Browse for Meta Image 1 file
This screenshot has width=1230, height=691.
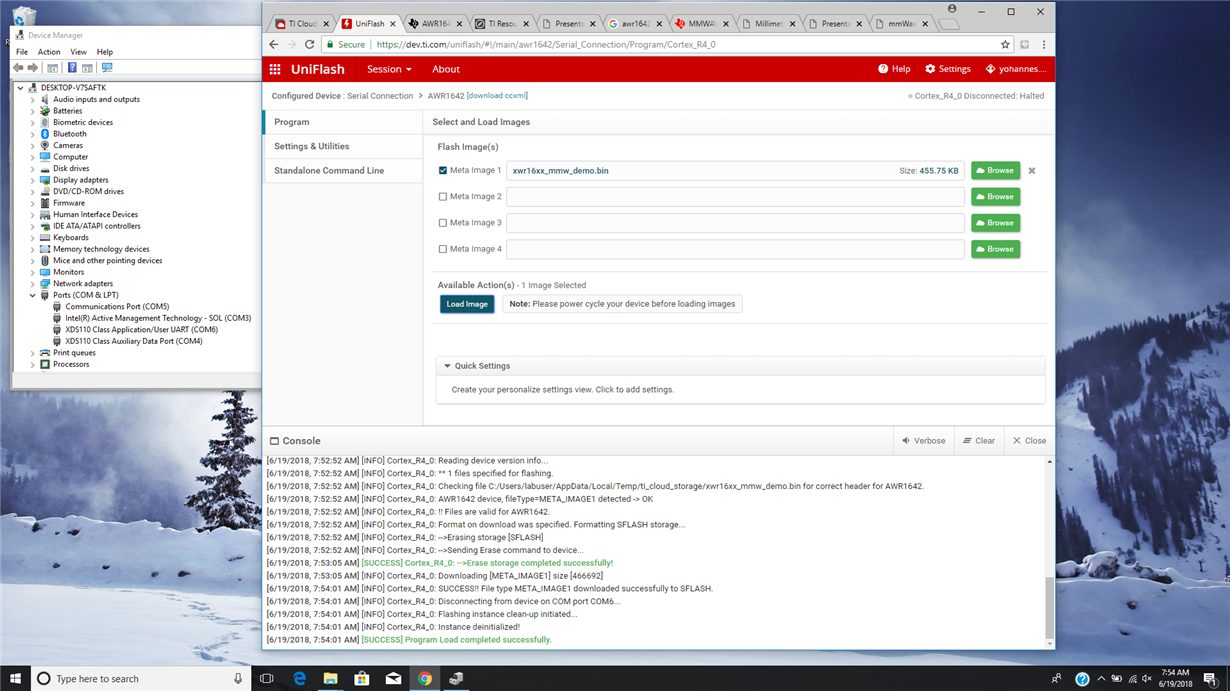tap(995, 171)
